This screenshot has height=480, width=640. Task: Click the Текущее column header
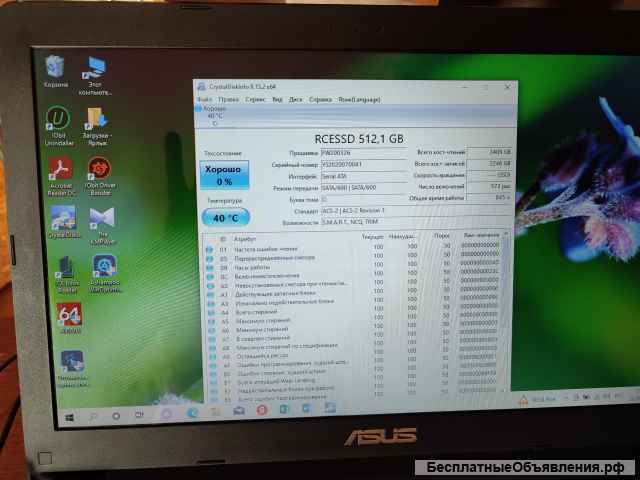[373, 237]
